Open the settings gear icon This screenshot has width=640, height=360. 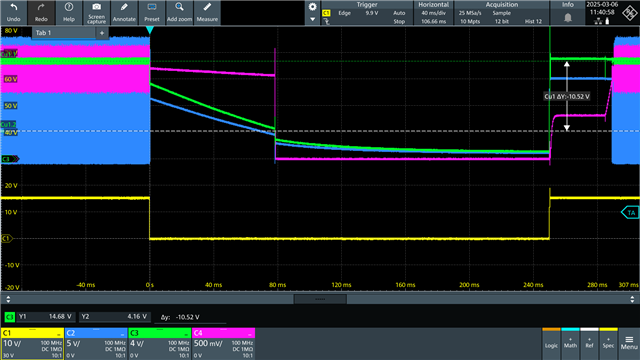pos(313,7)
